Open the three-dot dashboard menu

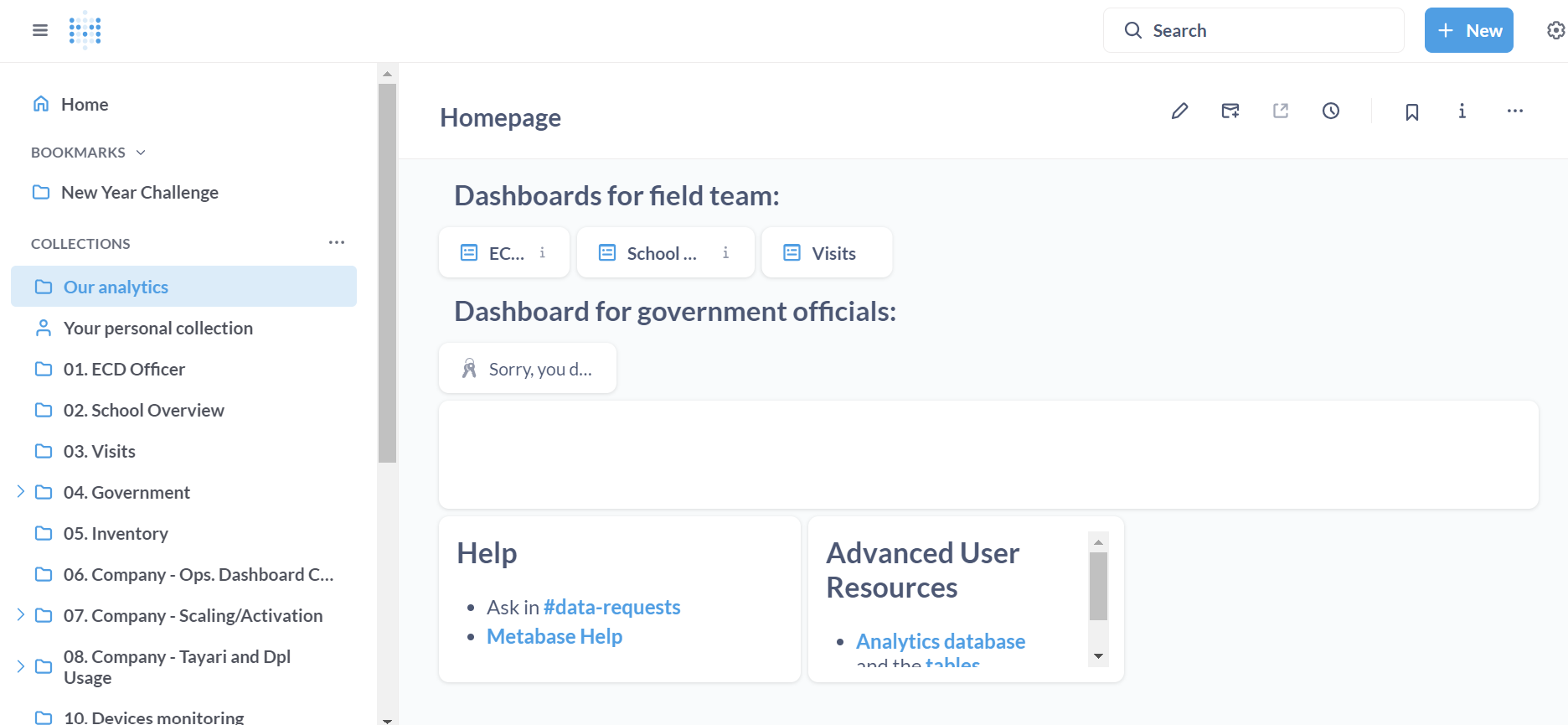click(1514, 111)
